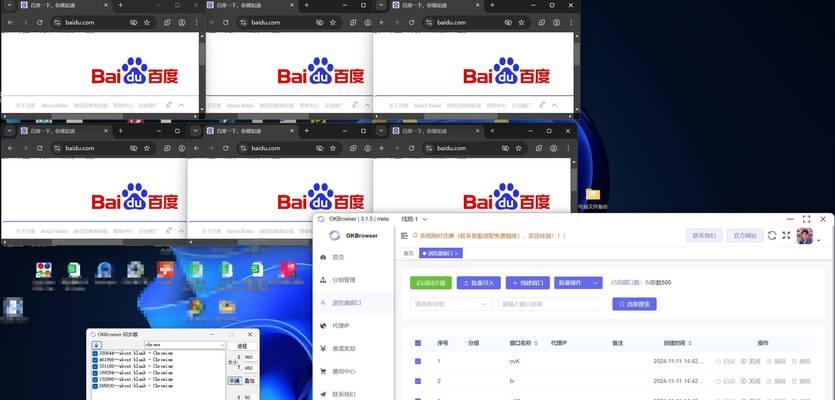The image size is (835, 400).
Task: Click the paper-plane contact item in sidebar
Action: [323, 394]
